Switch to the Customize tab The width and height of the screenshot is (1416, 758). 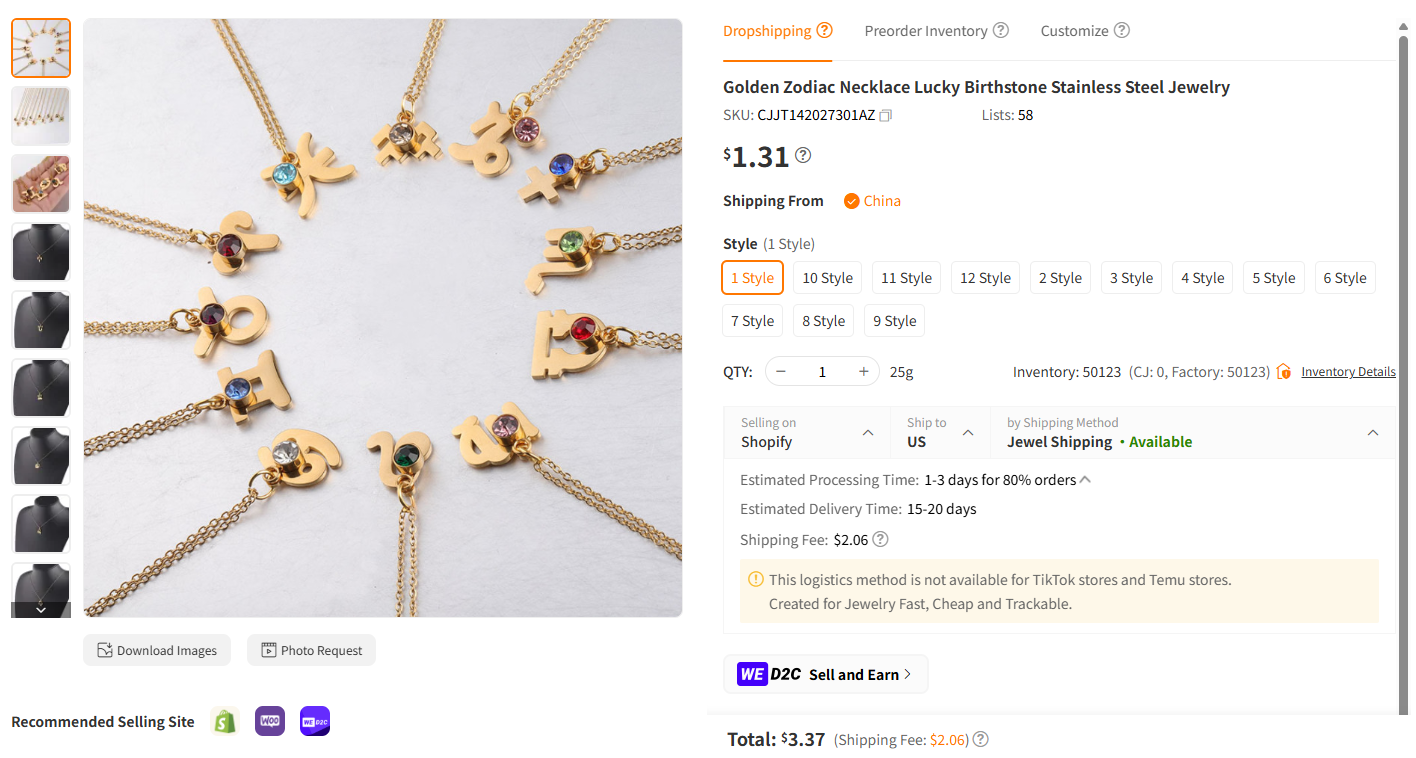coord(1074,30)
